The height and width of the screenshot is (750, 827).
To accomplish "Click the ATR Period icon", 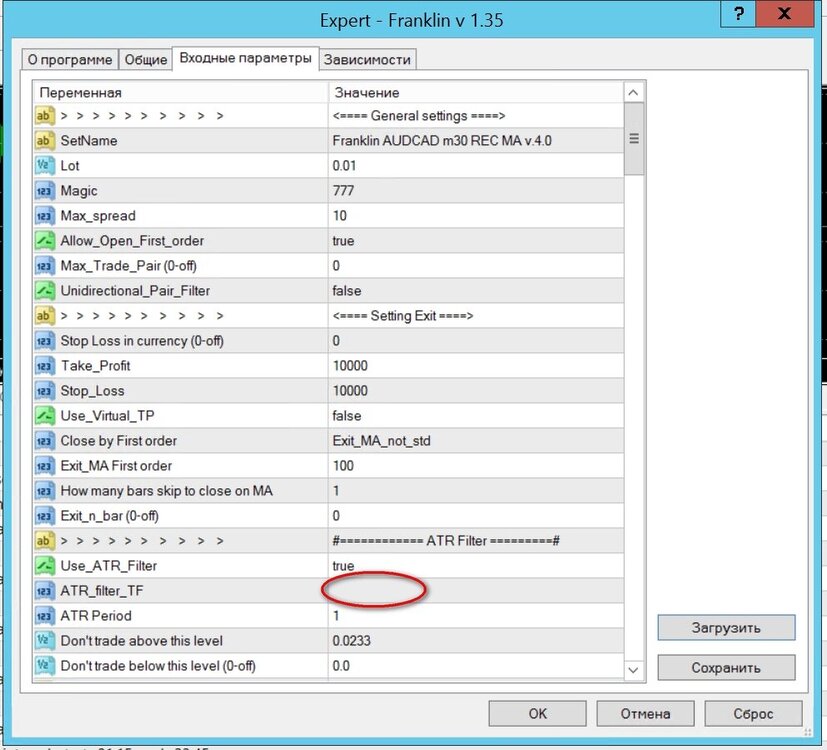I will click(44, 616).
